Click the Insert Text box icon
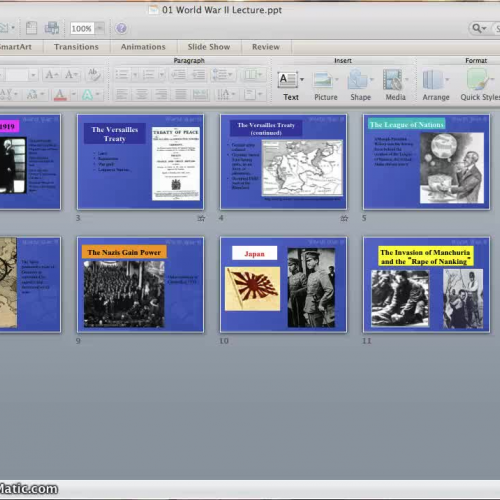Screen dimensions: 500x500 (x=288, y=80)
